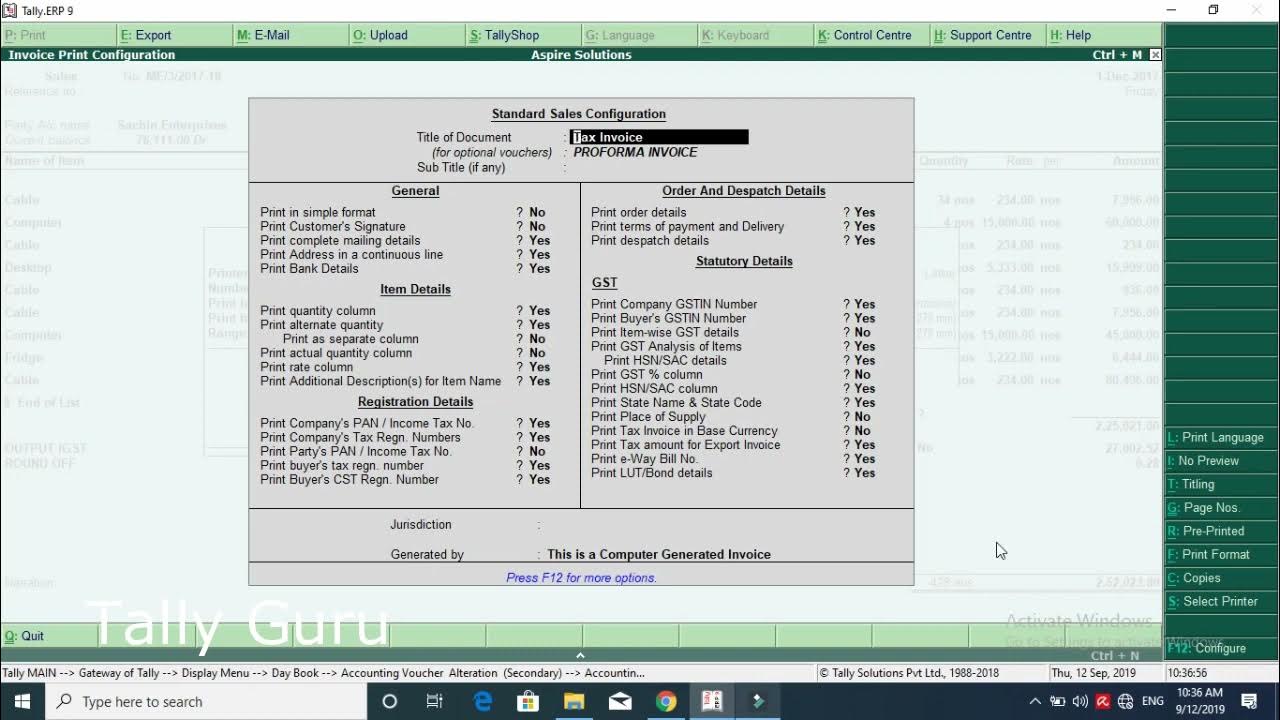The width and height of the screenshot is (1280, 720).
Task: Open Mail app taskbar icon
Action: (620, 701)
